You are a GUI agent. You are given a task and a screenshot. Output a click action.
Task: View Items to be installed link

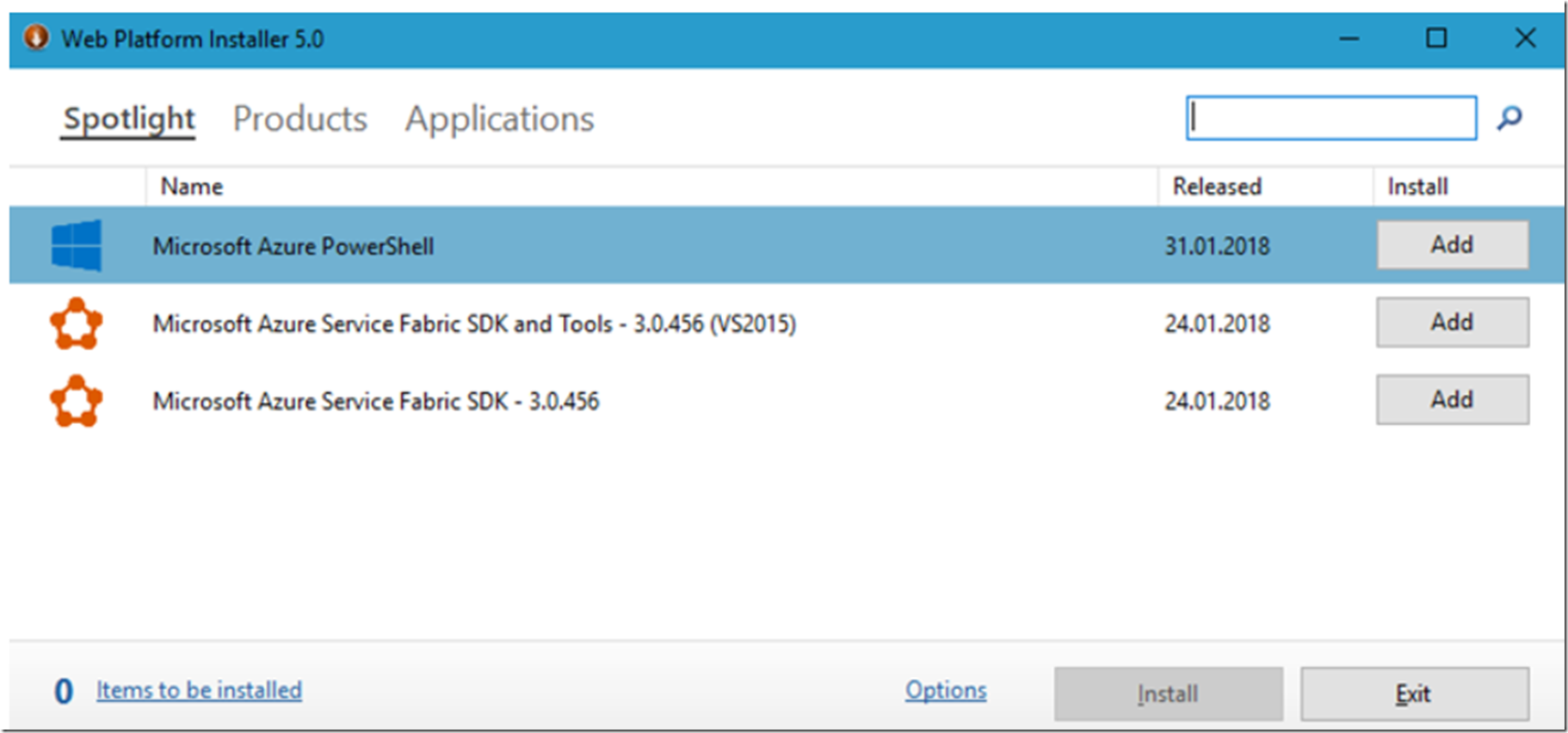click(199, 690)
